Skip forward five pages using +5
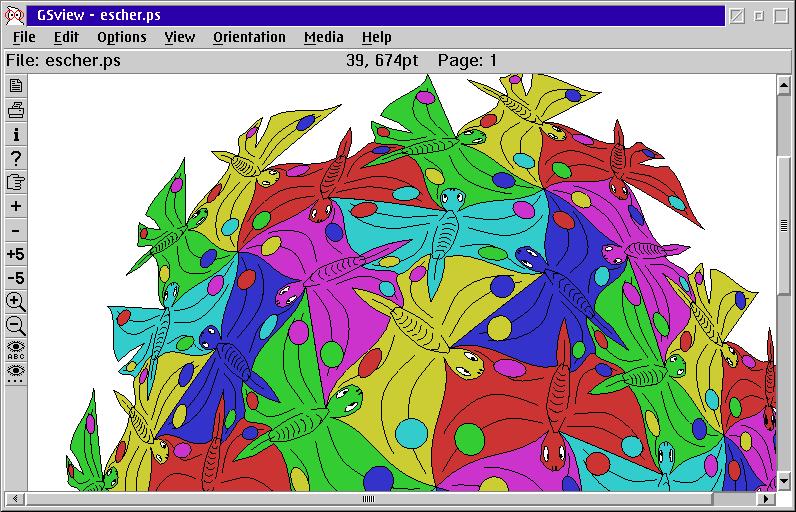796x512 pixels. click(x=16, y=254)
